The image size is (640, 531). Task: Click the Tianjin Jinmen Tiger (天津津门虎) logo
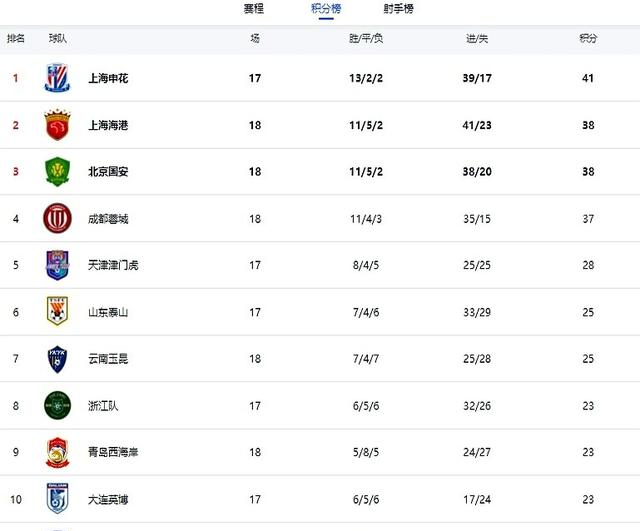tap(57, 265)
